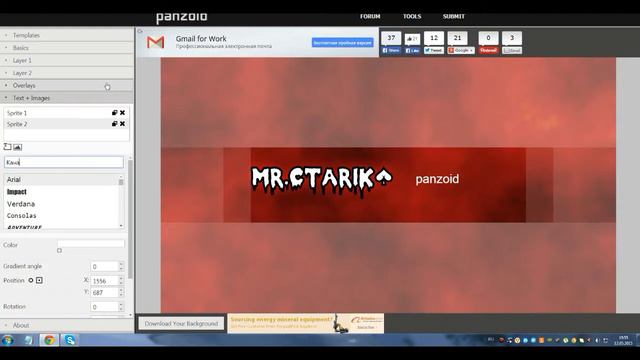
Task: Click the ad info icon above Gmail ad
Action: (x=140, y=31)
